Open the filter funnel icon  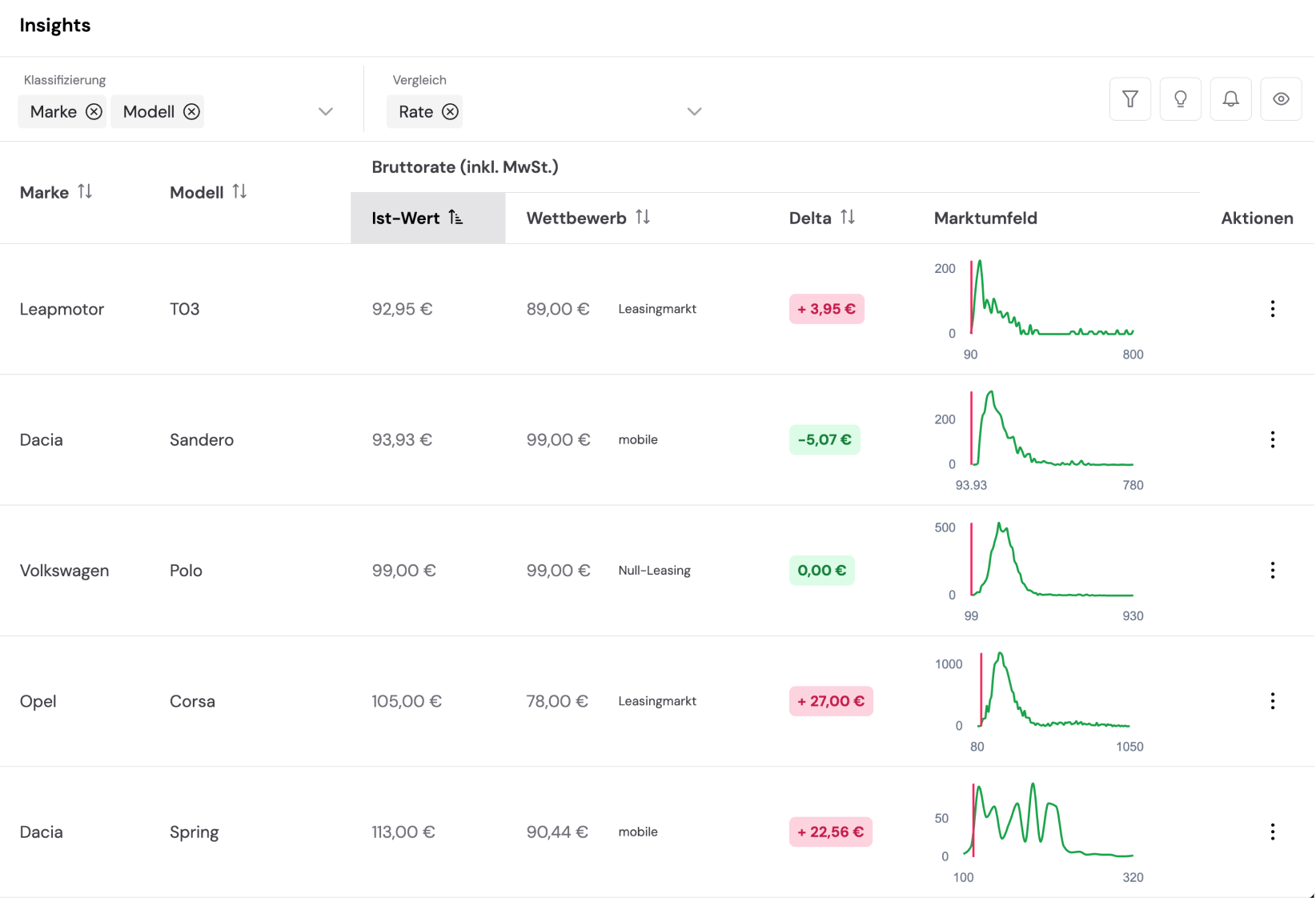point(1129,99)
